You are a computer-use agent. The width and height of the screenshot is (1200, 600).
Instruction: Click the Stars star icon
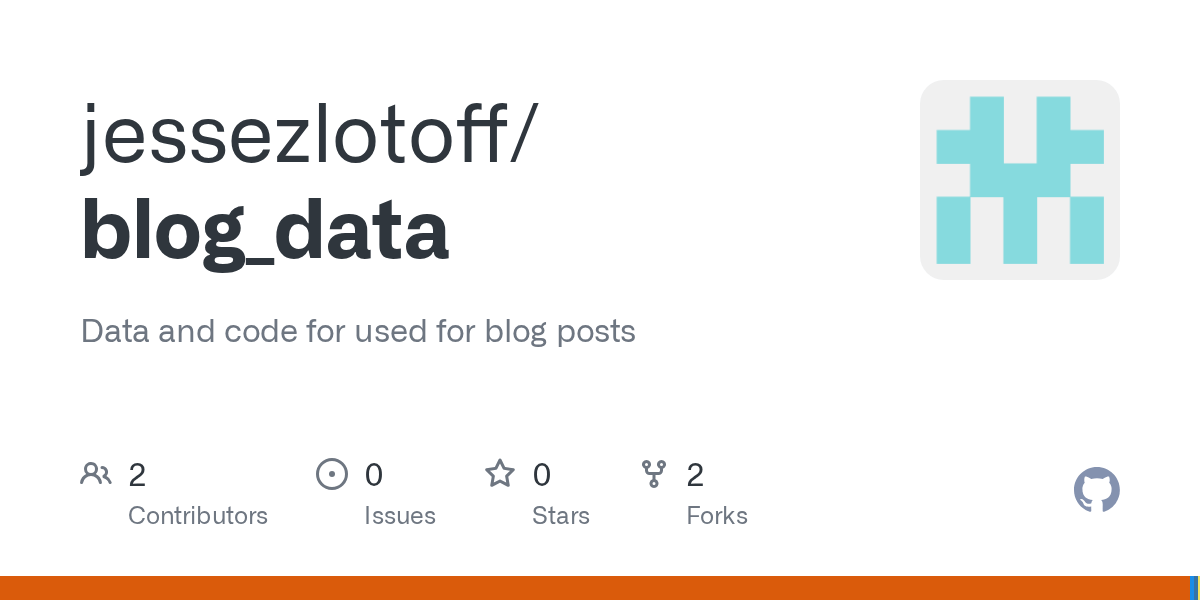500,473
